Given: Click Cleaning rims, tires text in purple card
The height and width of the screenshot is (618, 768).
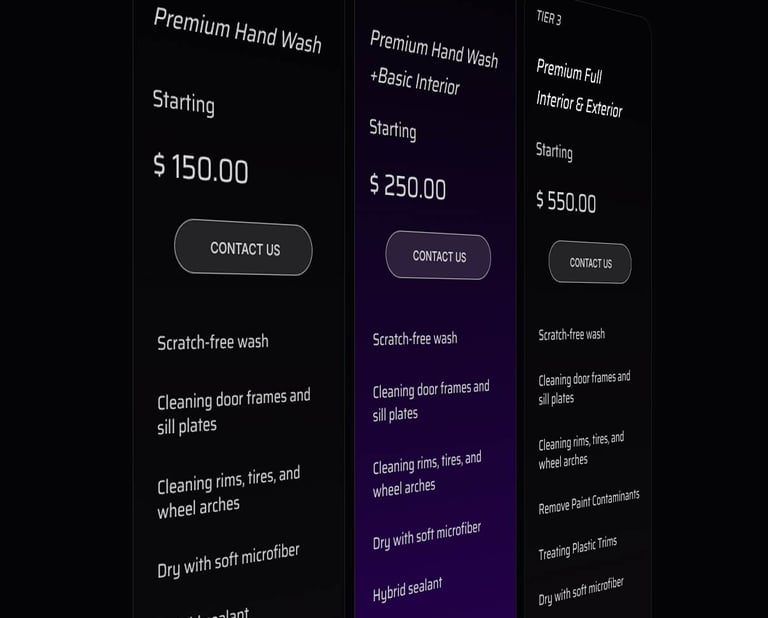Looking at the screenshot, I should pyautogui.click(x=427, y=474).
